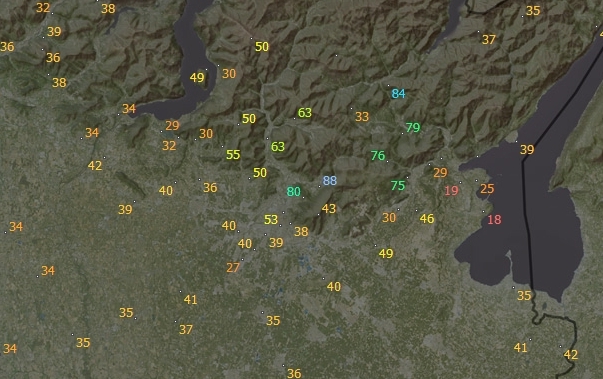Select the red 19 station reading

click(451, 190)
